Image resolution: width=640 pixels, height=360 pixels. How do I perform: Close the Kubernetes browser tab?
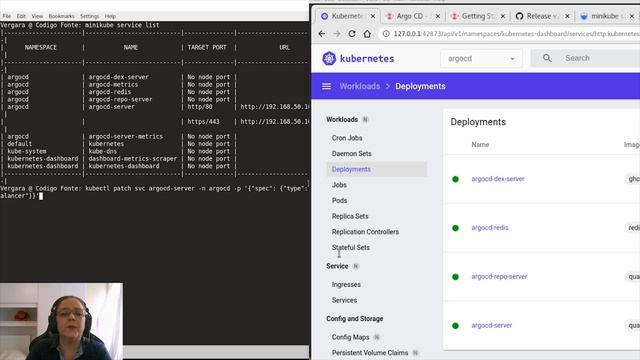(x=373, y=16)
